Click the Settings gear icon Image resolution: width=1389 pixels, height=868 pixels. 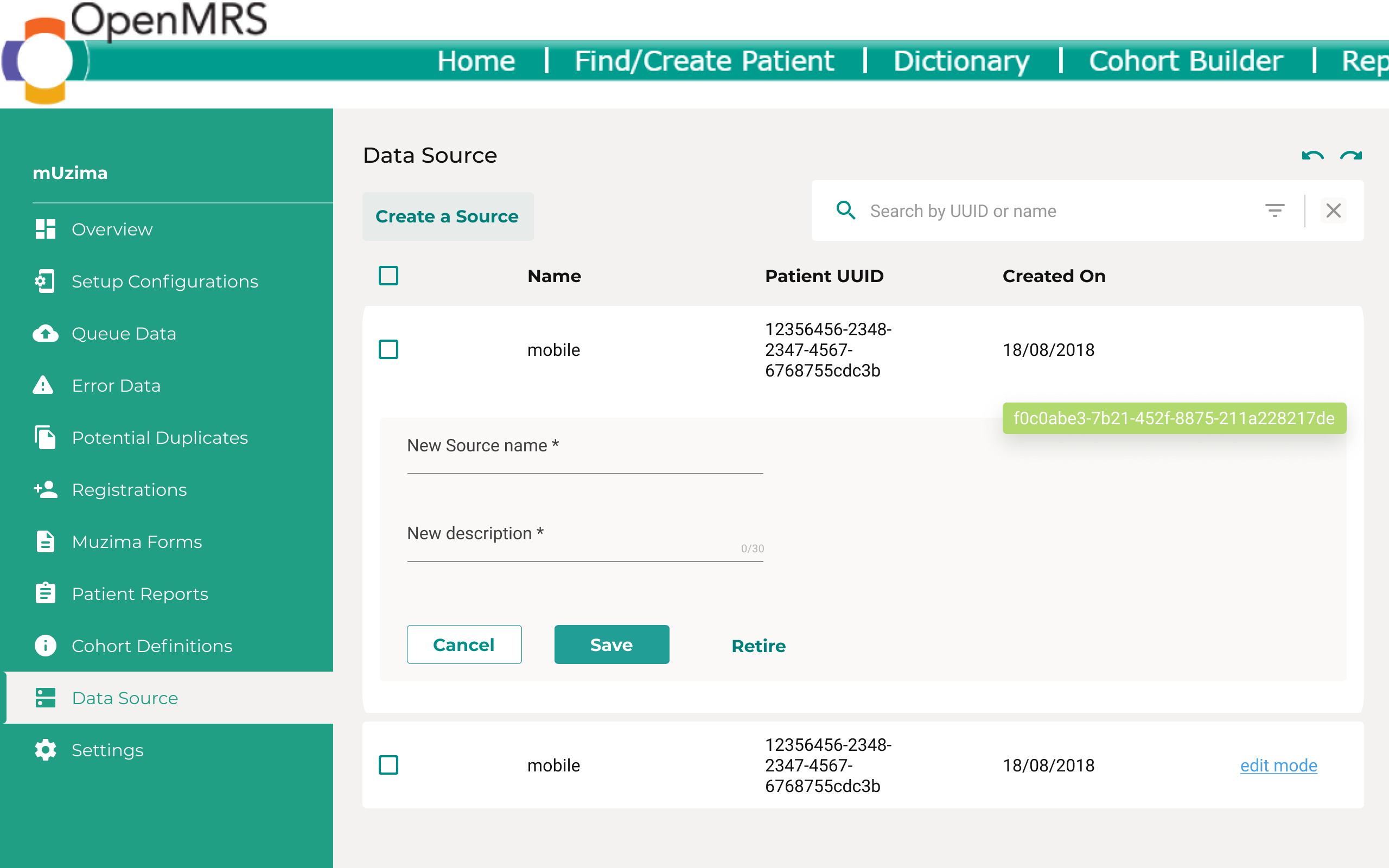tap(46, 750)
